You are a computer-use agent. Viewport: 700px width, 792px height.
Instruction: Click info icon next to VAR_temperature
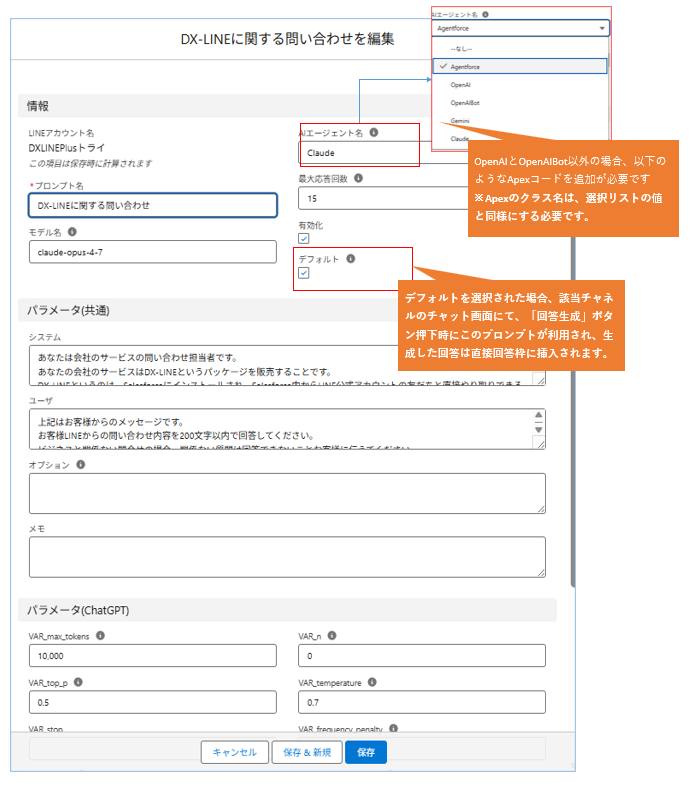[x=372, y=682]
